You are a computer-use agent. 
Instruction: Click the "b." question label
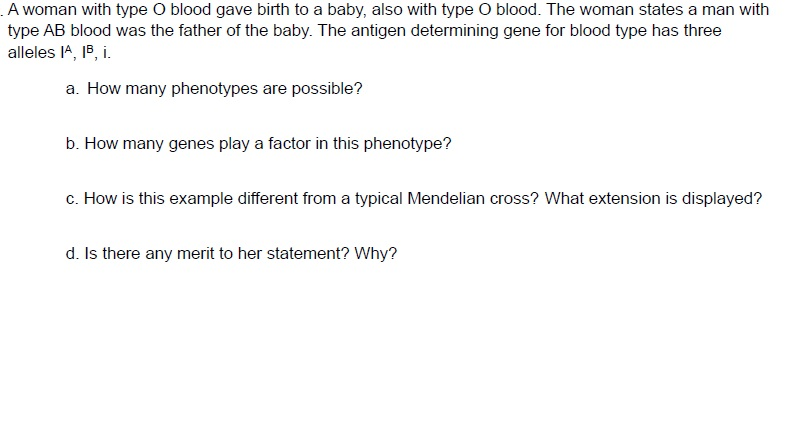[73, 144]
